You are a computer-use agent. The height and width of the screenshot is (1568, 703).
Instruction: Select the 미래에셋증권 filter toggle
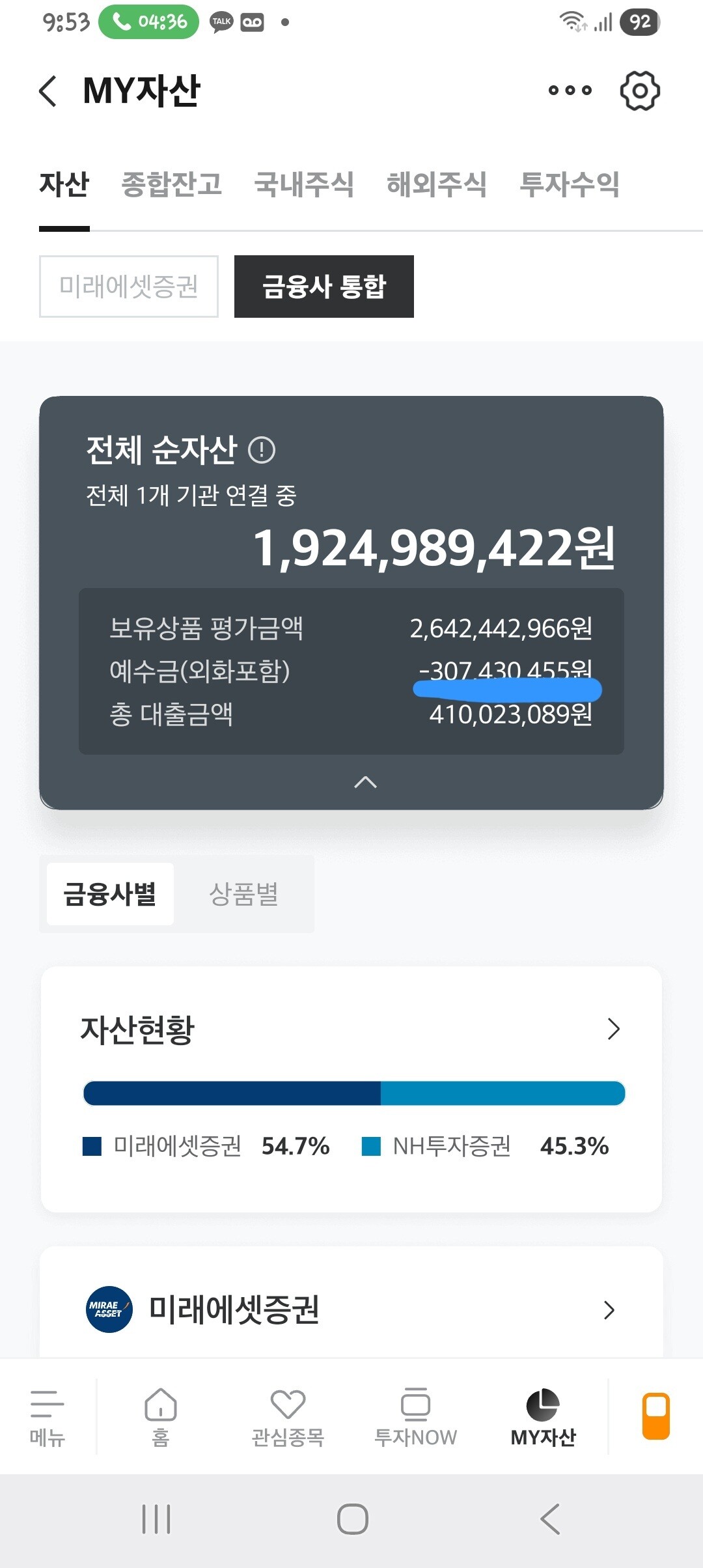(129, 287)
